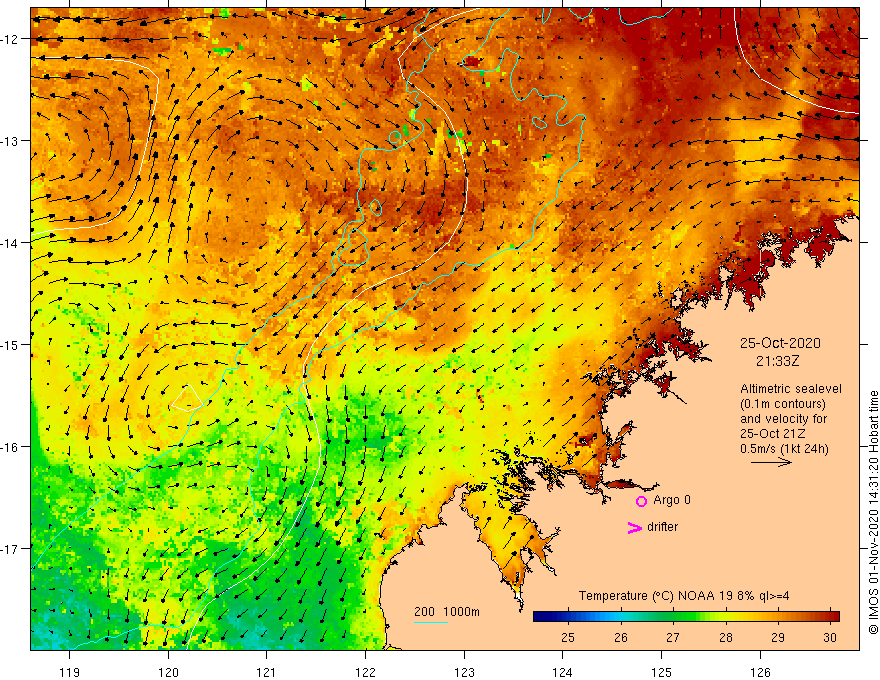Click the 'drifter' legend label
Image resolution: width=880 pixels, height=680 pixels.
662,527
